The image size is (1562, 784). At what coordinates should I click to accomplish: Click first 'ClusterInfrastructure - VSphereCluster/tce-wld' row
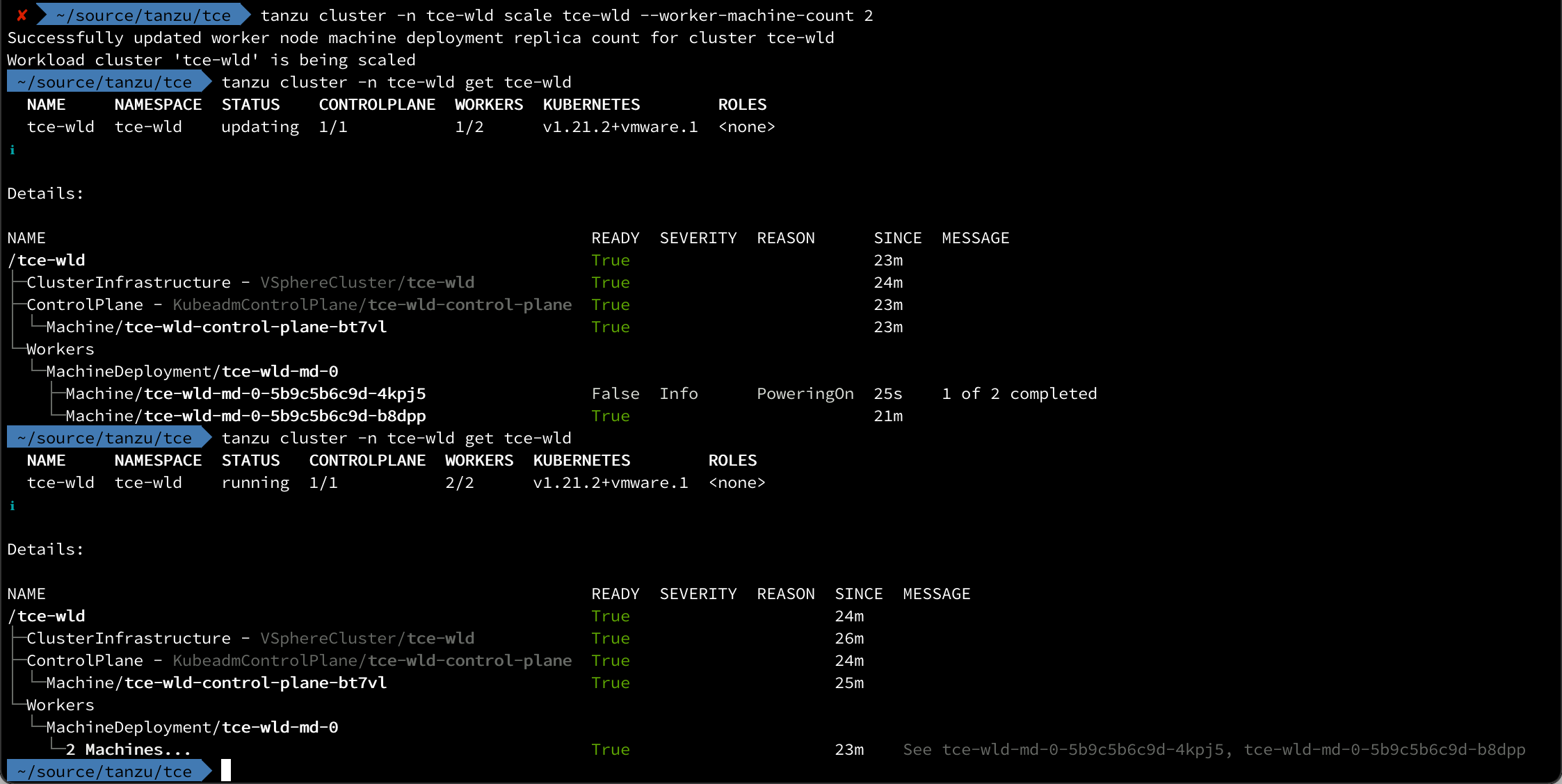point(250,283)
